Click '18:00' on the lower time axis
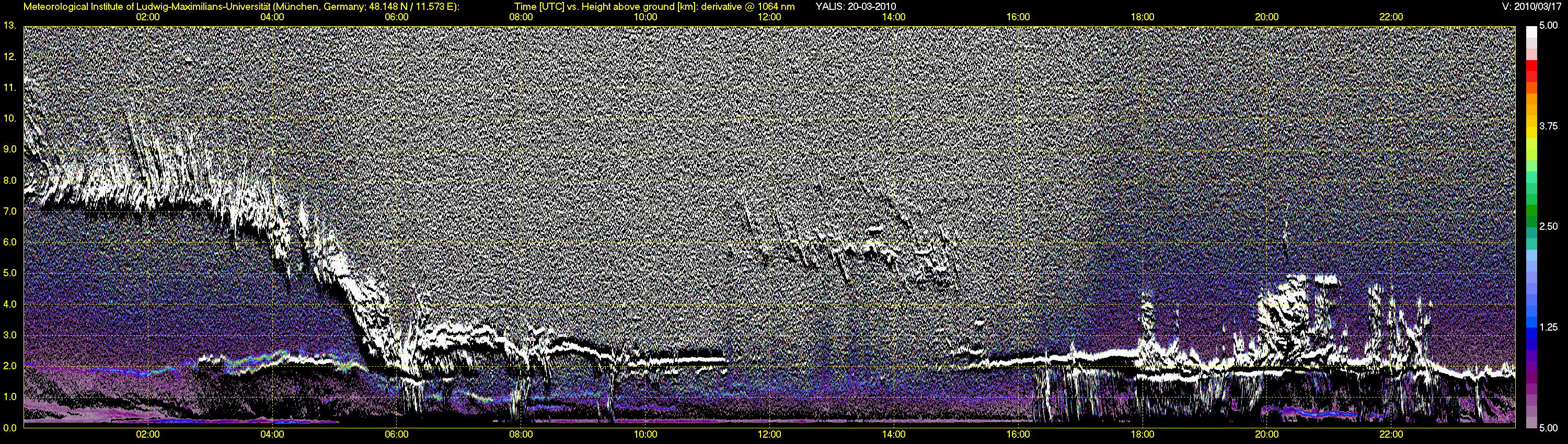The image size is (1568, 444). tap(1143, 434)
